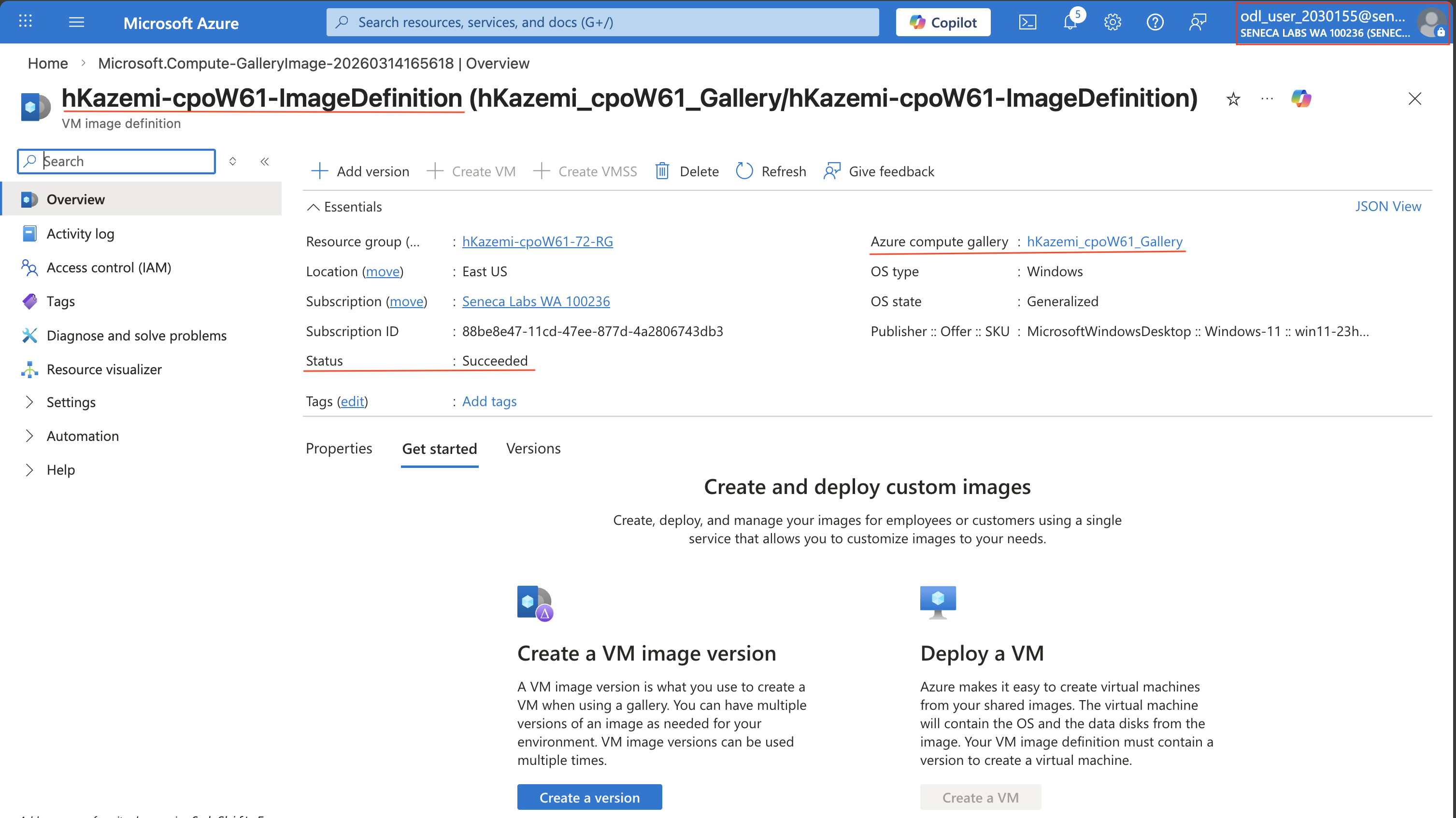Click the Create a VM image version icon
The width and height of the screenshot is (1456, 818).
coord(535,603)
